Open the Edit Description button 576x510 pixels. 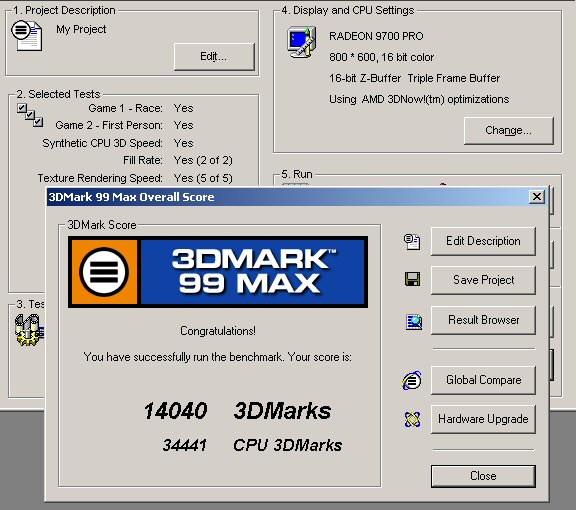[483, 241]
